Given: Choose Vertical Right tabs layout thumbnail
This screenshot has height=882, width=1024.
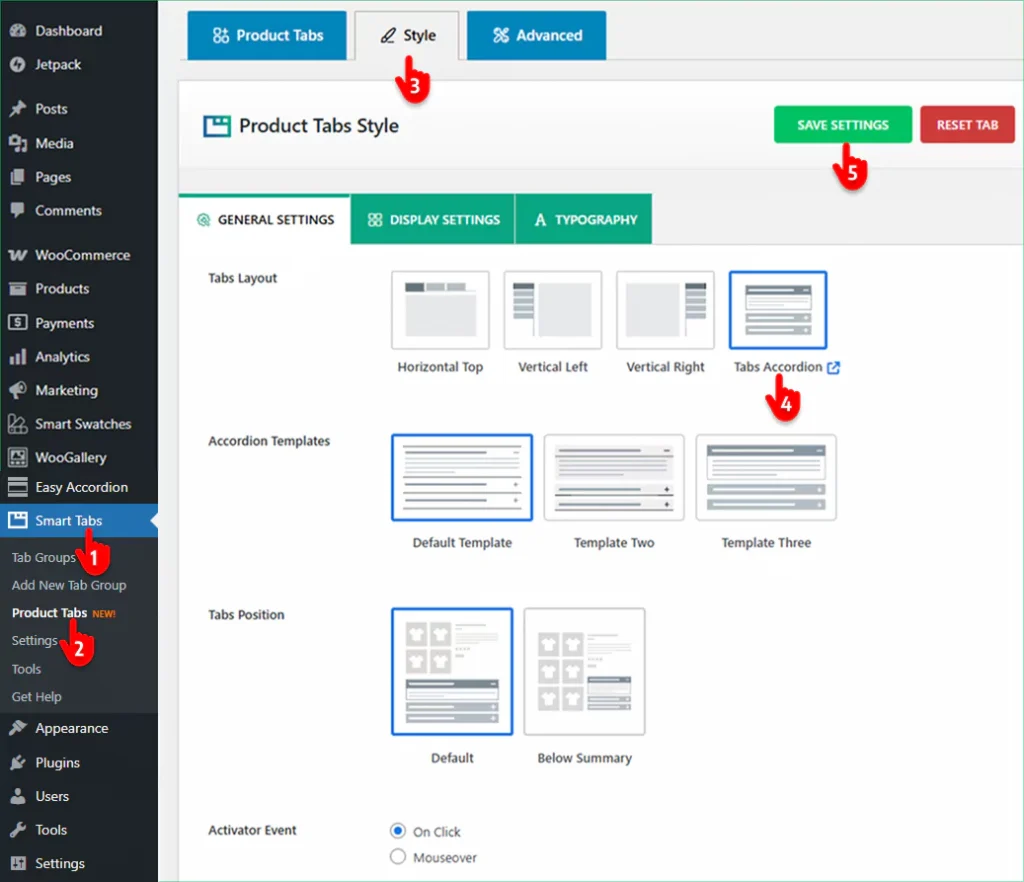Looking at the screenshot, I should 665,310.
